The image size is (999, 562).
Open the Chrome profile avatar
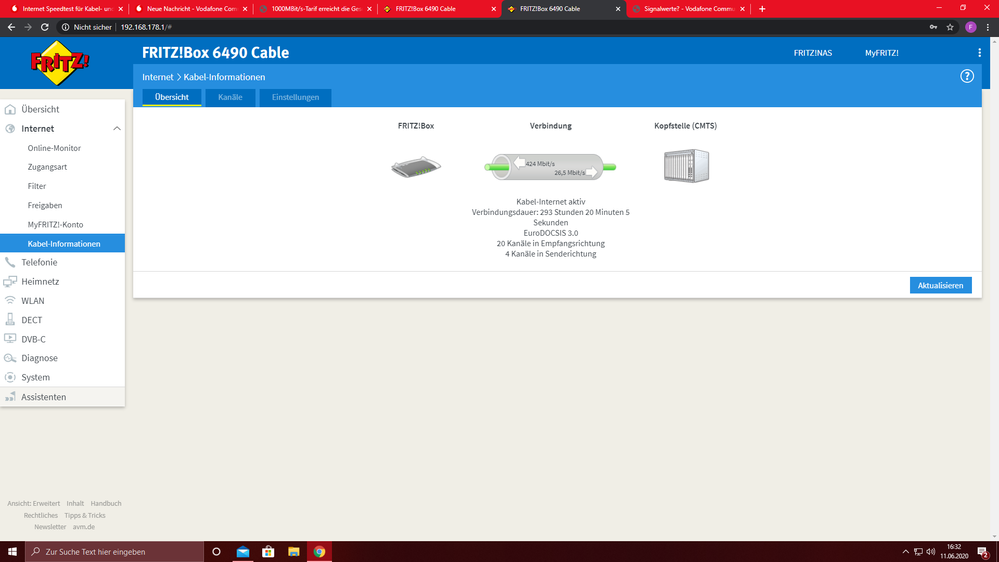click(970, 27)
